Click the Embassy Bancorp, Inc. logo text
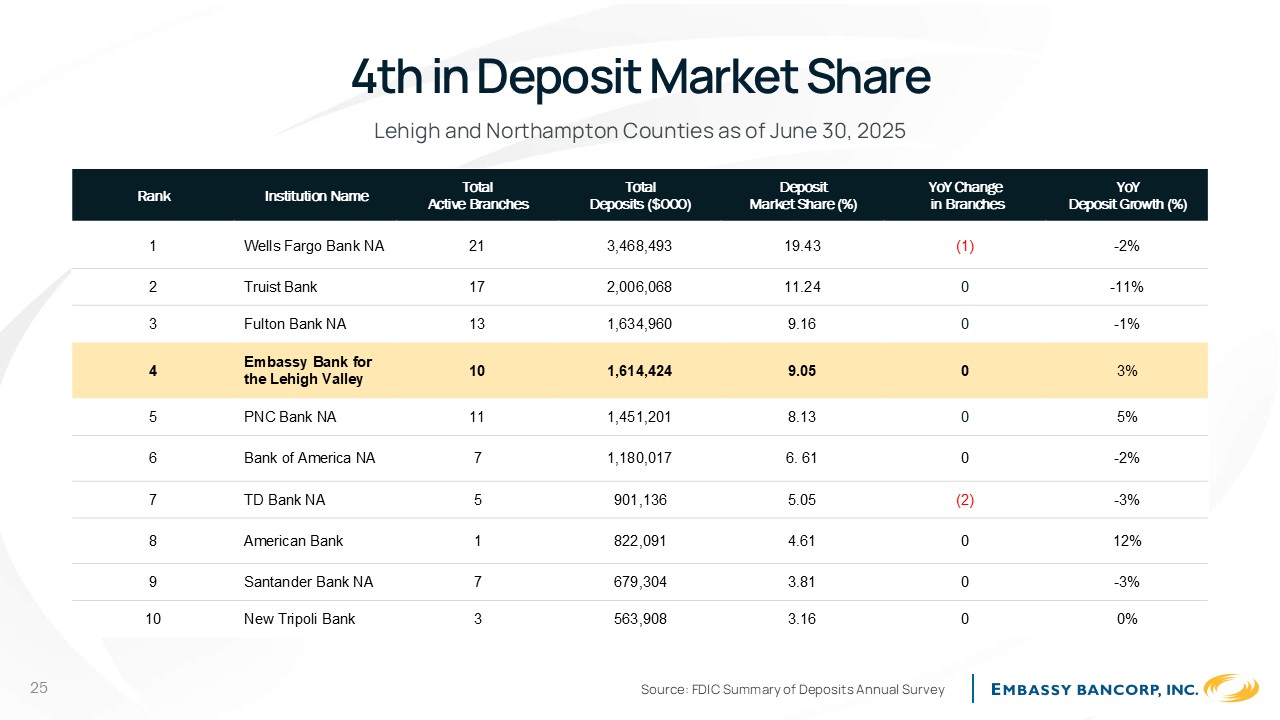 coord(1095,689)
